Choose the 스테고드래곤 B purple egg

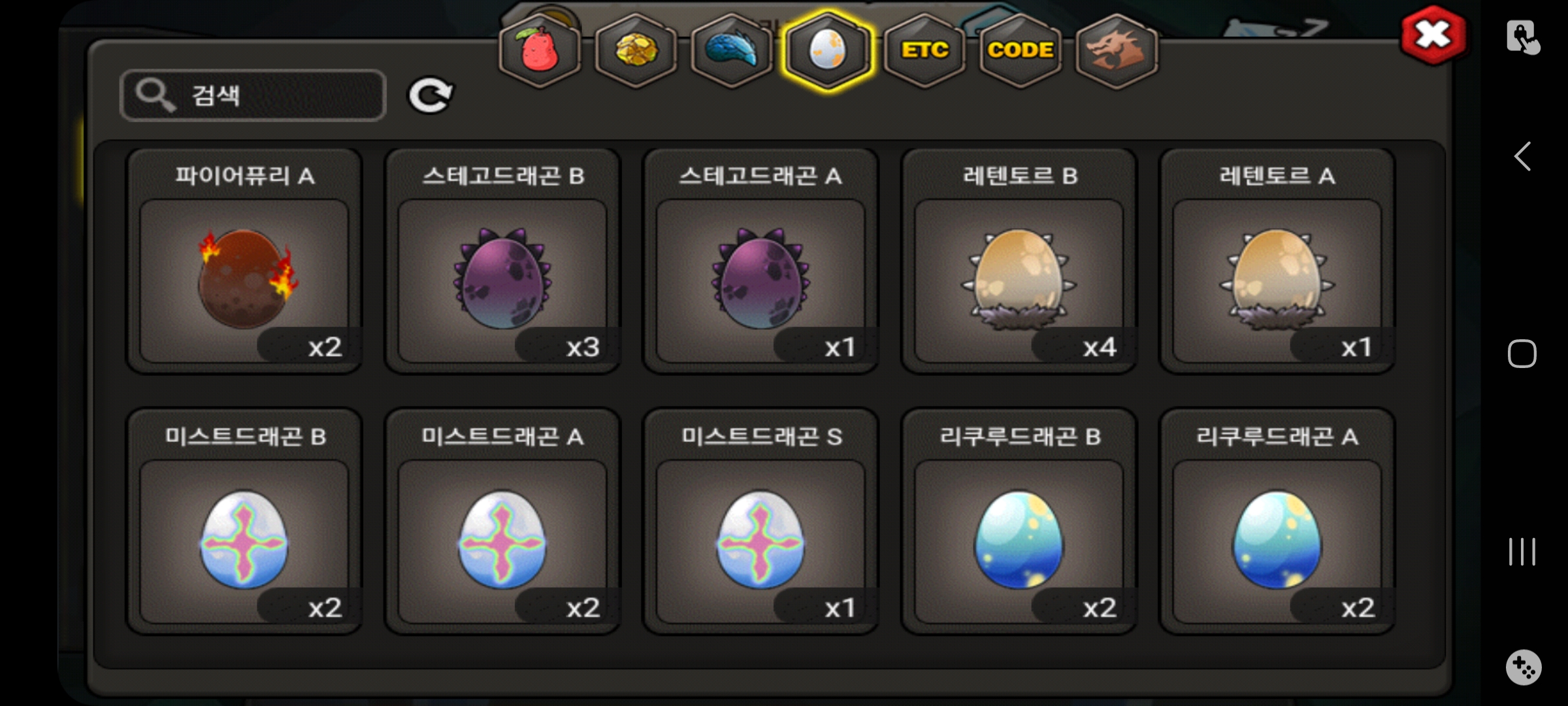[x=502, y=261]
